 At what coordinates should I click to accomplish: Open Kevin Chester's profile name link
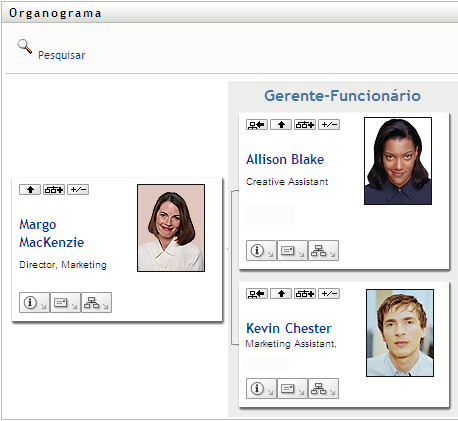[289, 328]
